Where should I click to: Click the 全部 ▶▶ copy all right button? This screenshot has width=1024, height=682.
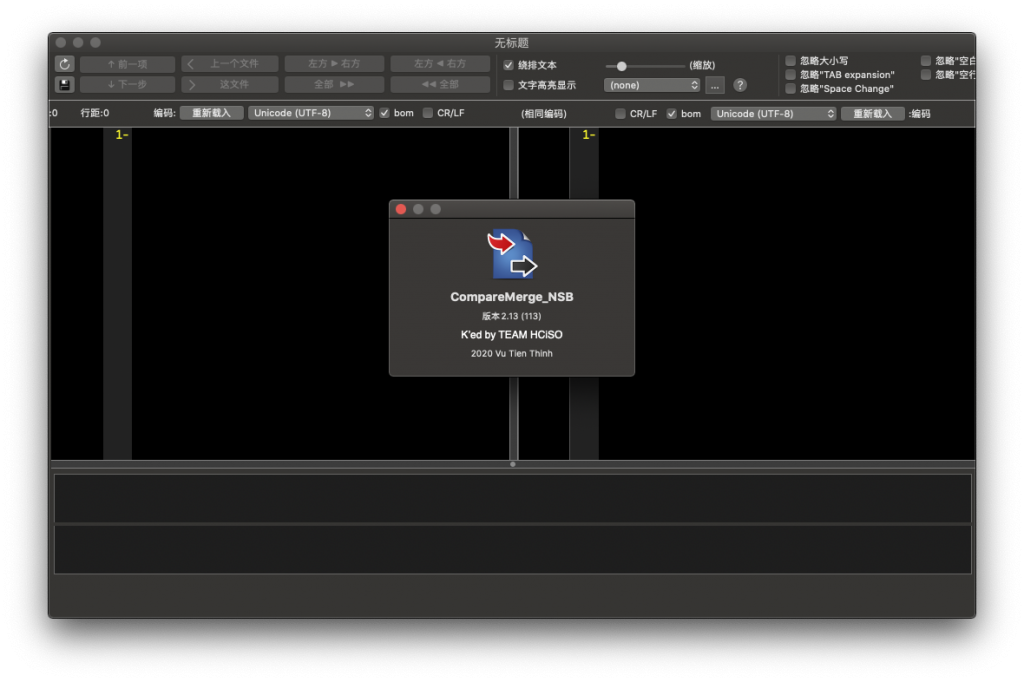(x=334, y=84)
